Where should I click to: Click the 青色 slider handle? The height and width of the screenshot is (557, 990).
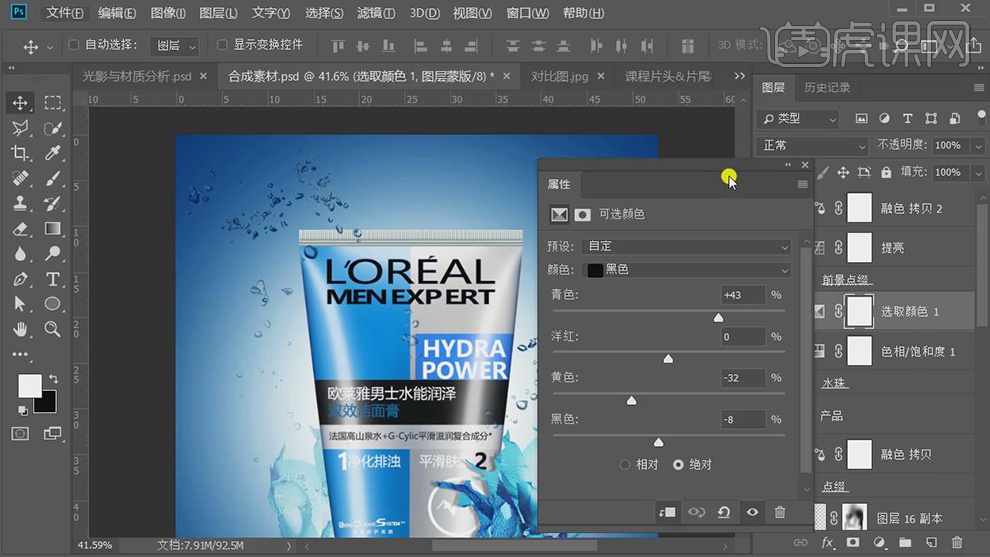(718, 318)
